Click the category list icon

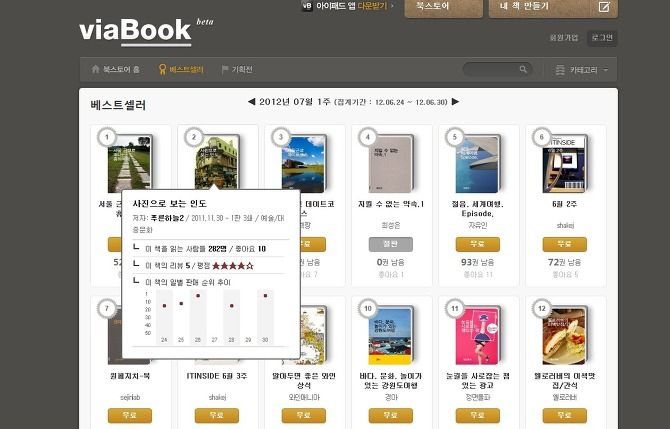(x=560, y=70)
